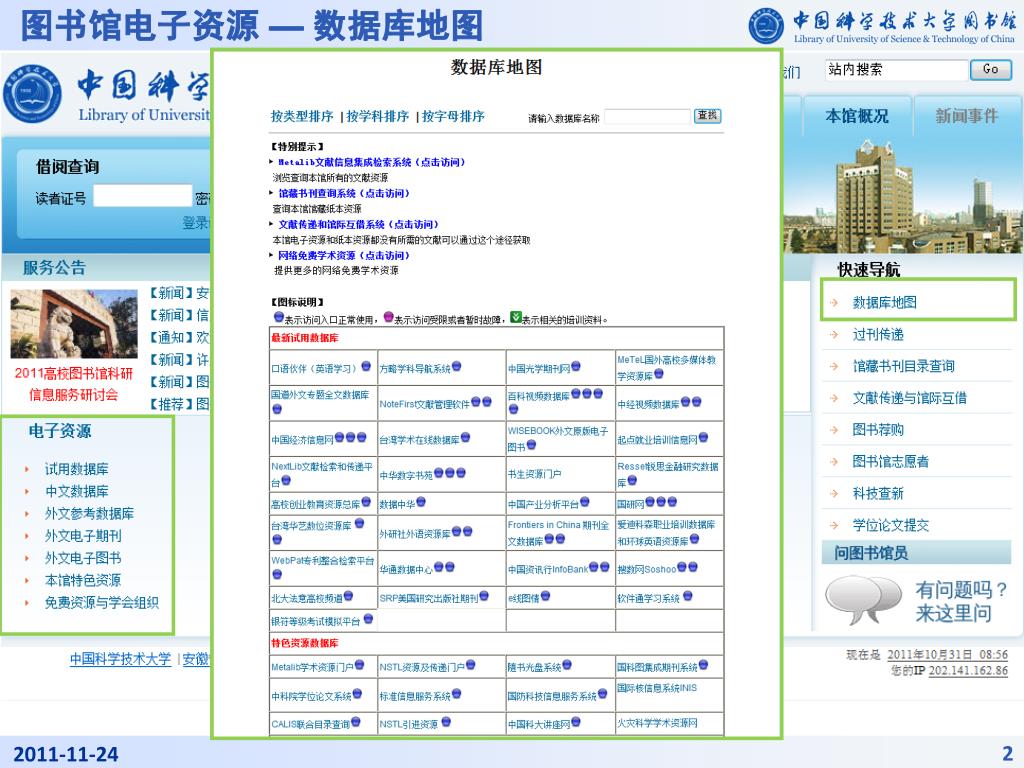Open the access icon next to 数据中华

[421, 502]
